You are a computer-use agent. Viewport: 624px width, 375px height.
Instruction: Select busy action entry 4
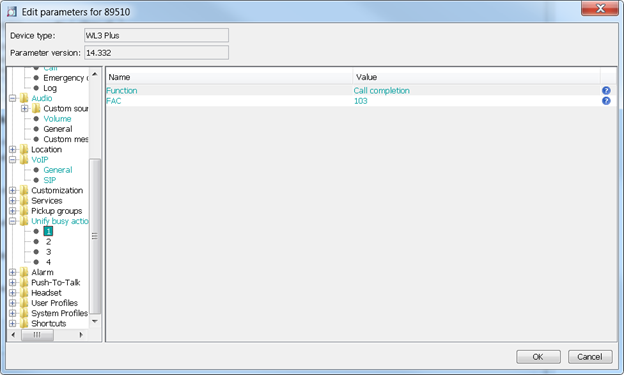coord(48,262)
